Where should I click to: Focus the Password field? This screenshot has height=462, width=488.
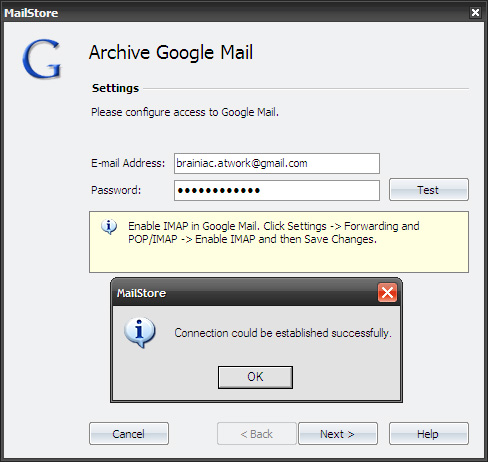click(x=277, y=190)
